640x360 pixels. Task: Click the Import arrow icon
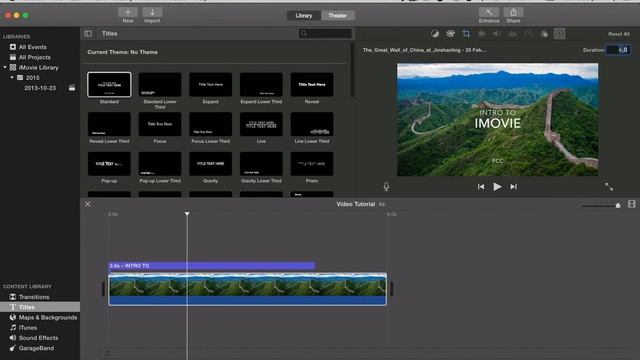[152, 12]
